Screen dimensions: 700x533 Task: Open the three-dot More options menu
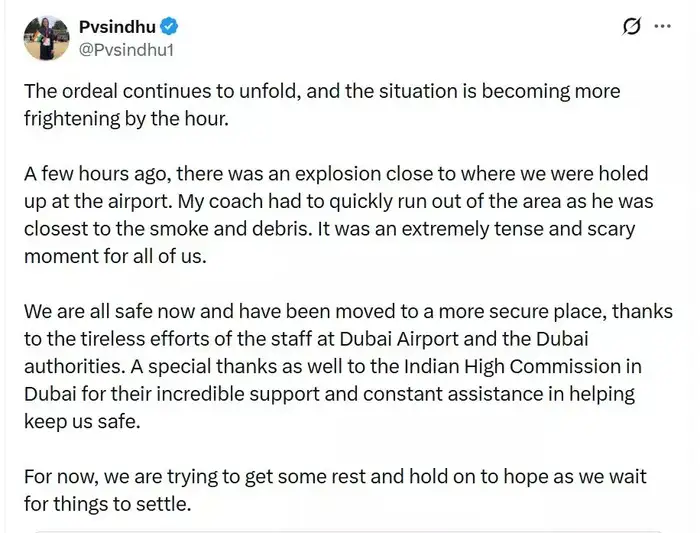pos(663,27)
